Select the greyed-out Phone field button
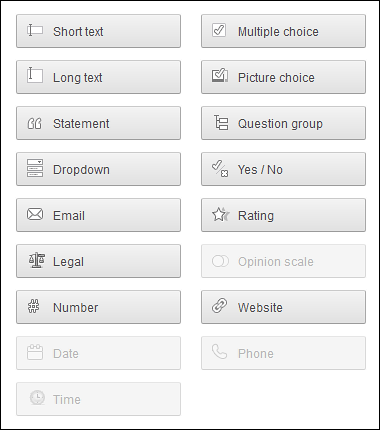The width and height of the screenshot is (380, 430). pyautogui.click(x=283, y=353)
